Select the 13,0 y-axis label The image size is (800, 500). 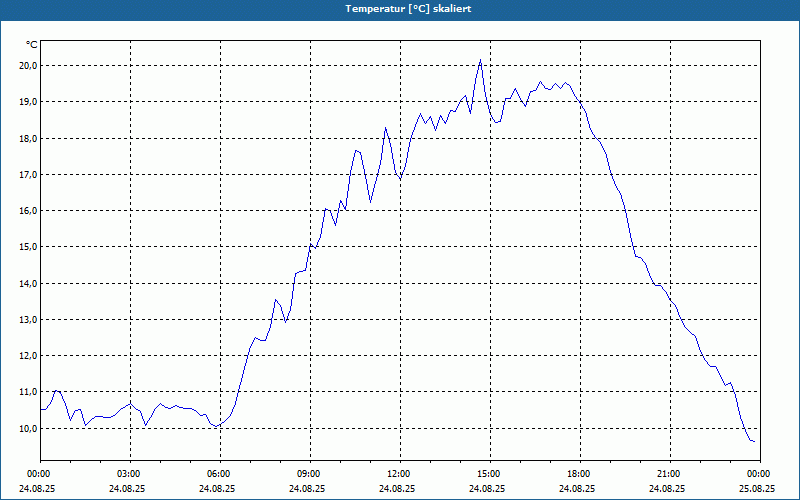click(28, 319)
